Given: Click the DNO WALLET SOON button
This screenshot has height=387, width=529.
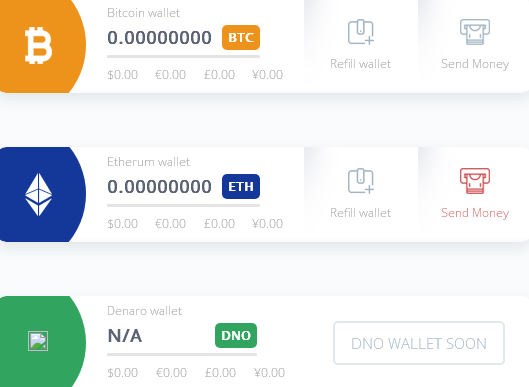Looking at the screenshot, I should click(419, 343).
